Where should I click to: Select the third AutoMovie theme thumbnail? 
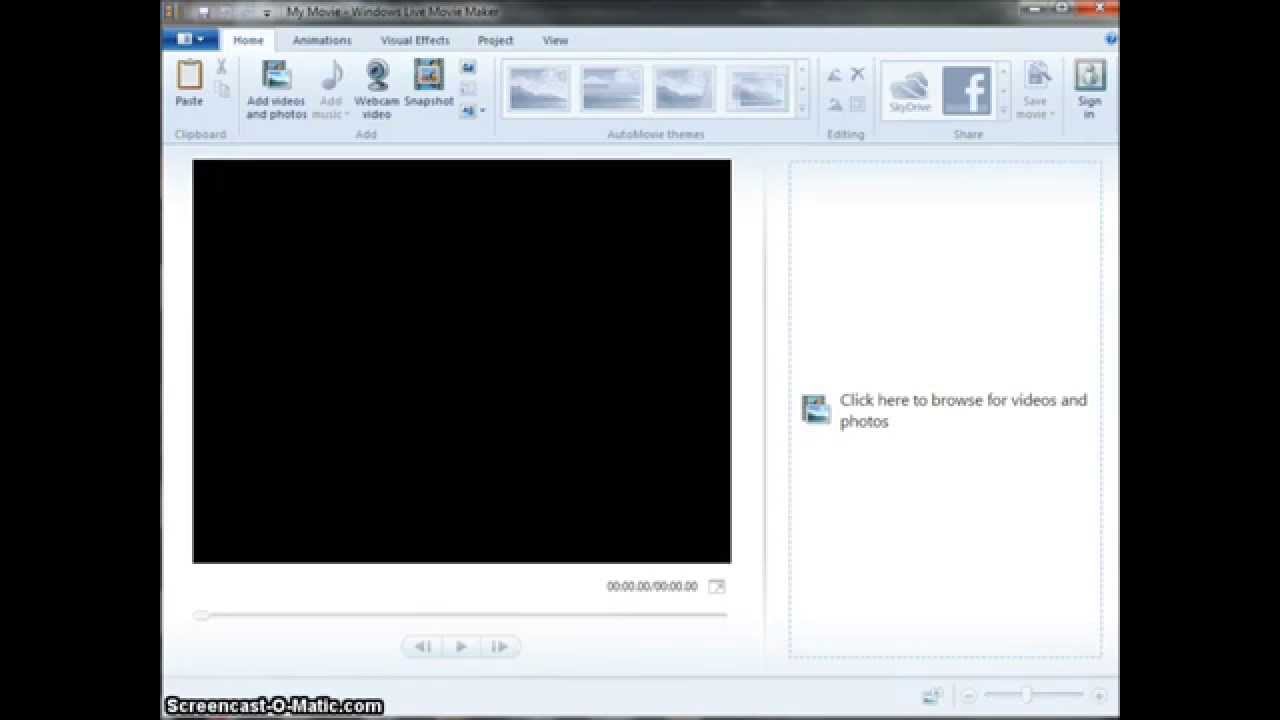coord(685,89)
